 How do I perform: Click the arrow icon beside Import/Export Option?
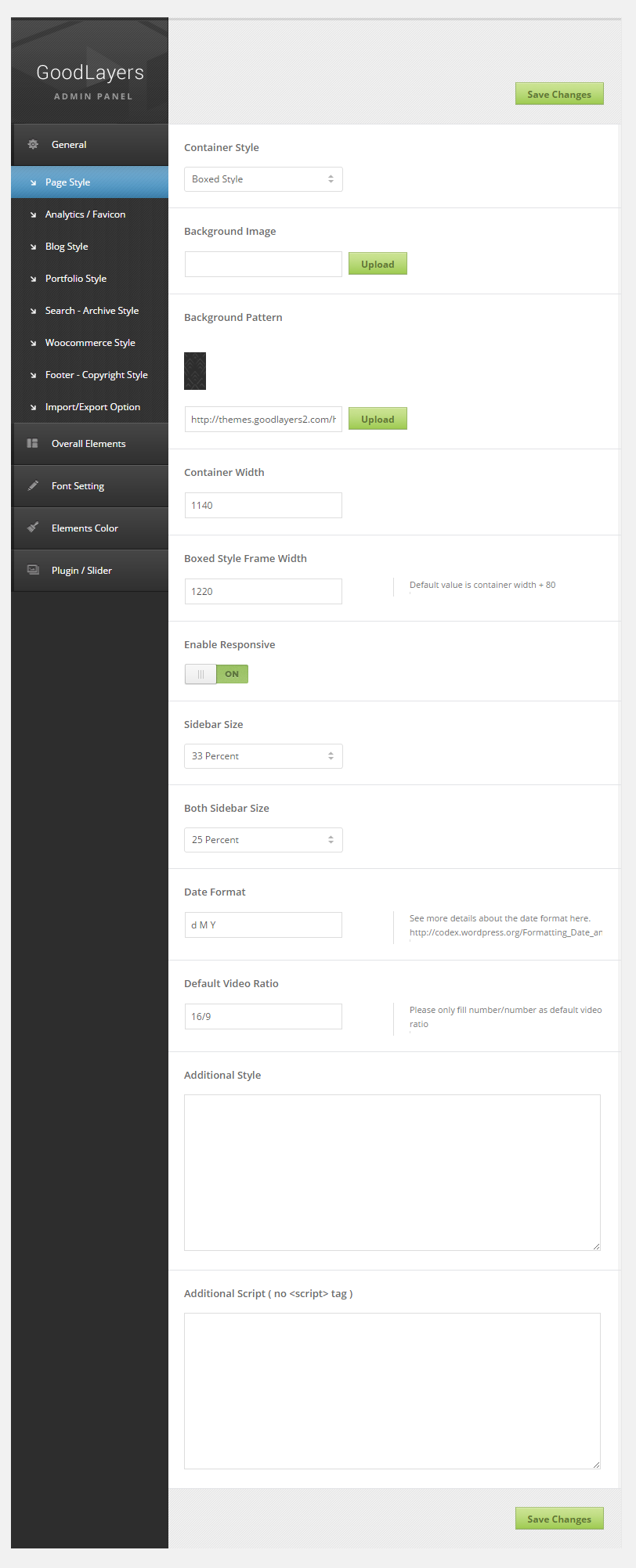coord(33,407)
